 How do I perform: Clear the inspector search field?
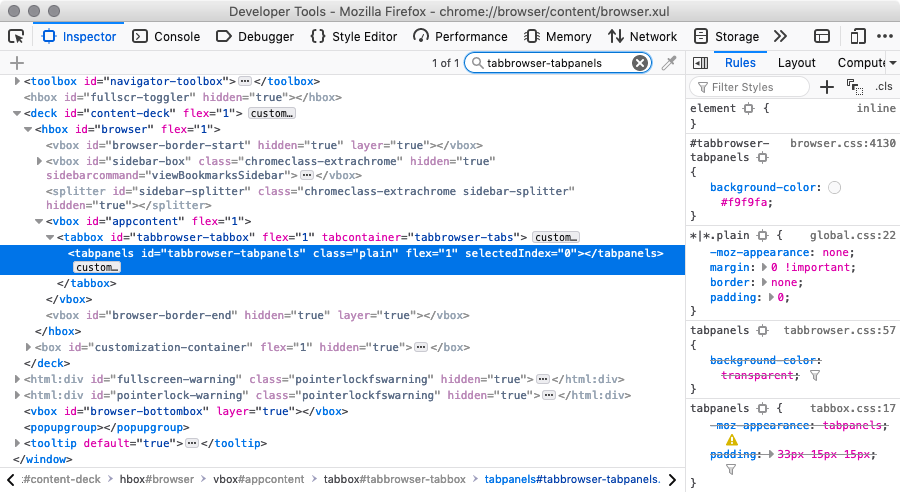tap(640, 63)
